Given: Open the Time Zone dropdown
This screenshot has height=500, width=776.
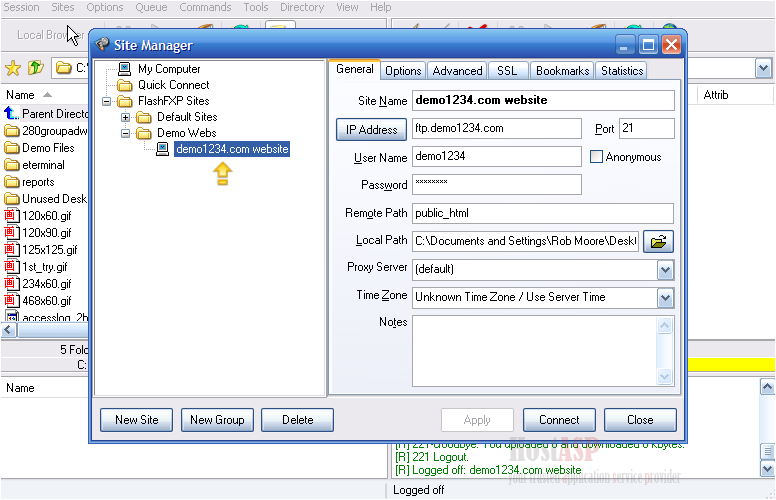Looking at the screenshot, I should point(666,298).
